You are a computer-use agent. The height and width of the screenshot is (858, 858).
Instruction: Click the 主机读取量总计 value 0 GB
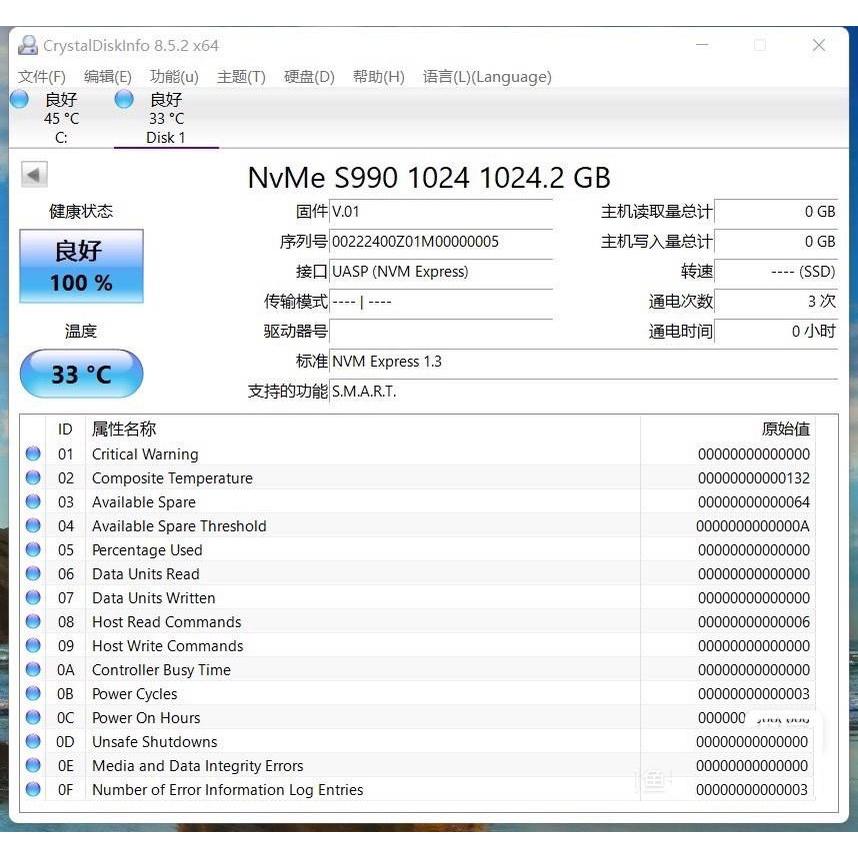click(776, 212)
